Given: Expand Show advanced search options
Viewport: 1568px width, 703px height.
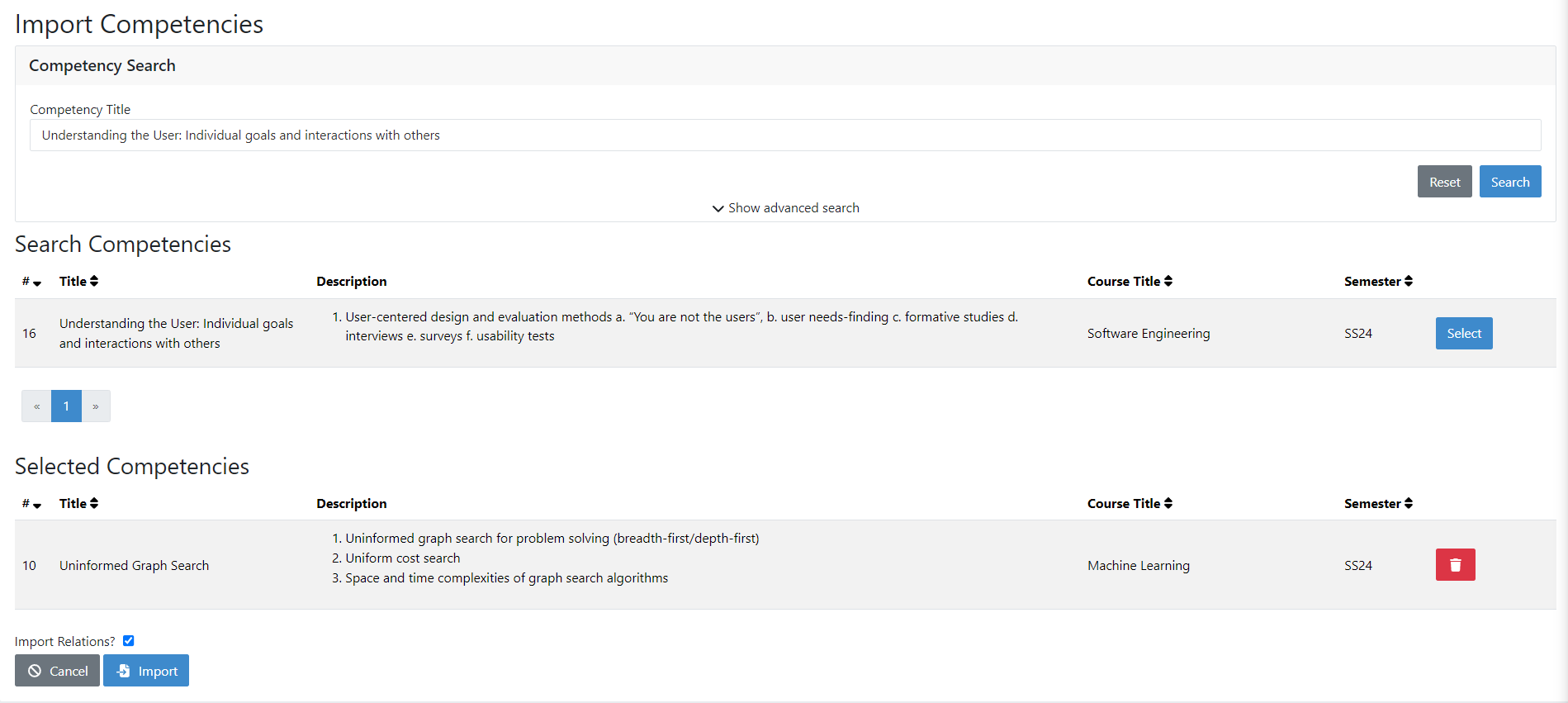Looking at the screenshot, I should (785, 208).
